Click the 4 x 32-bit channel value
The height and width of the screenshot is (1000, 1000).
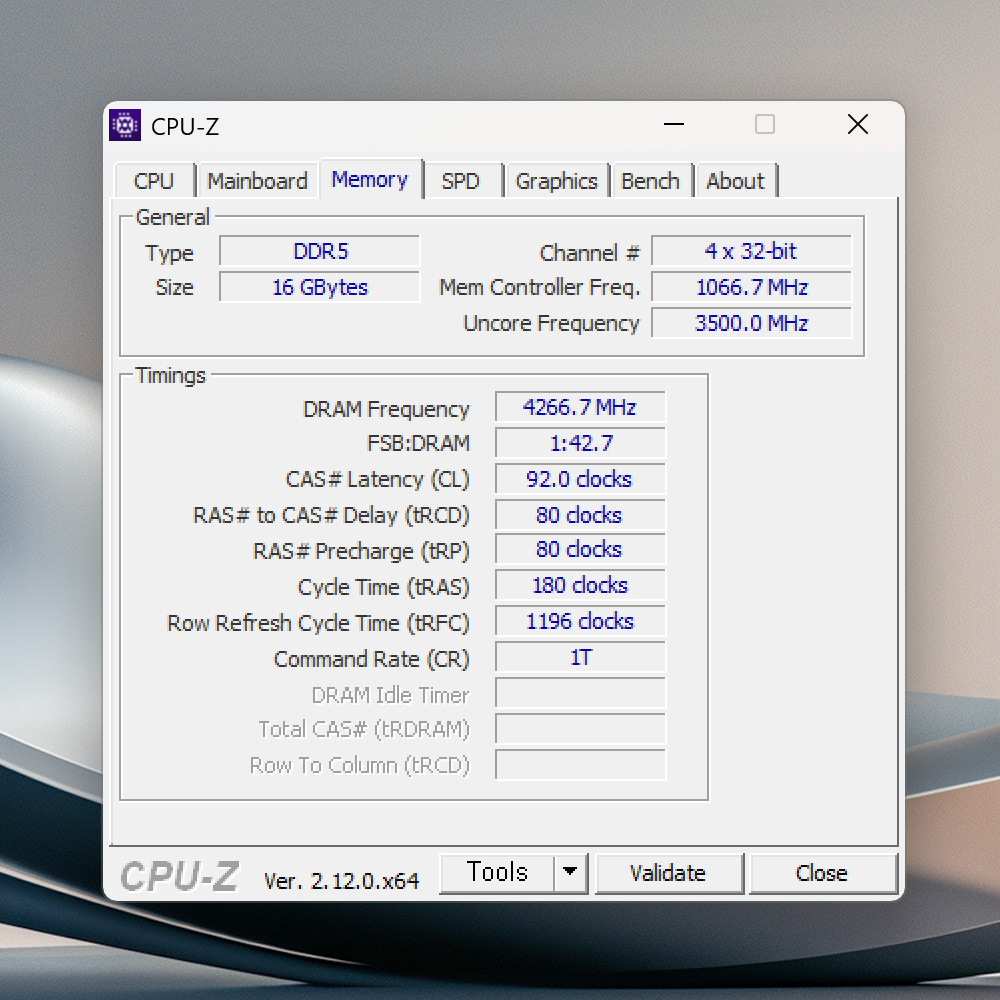pos(751,251)
